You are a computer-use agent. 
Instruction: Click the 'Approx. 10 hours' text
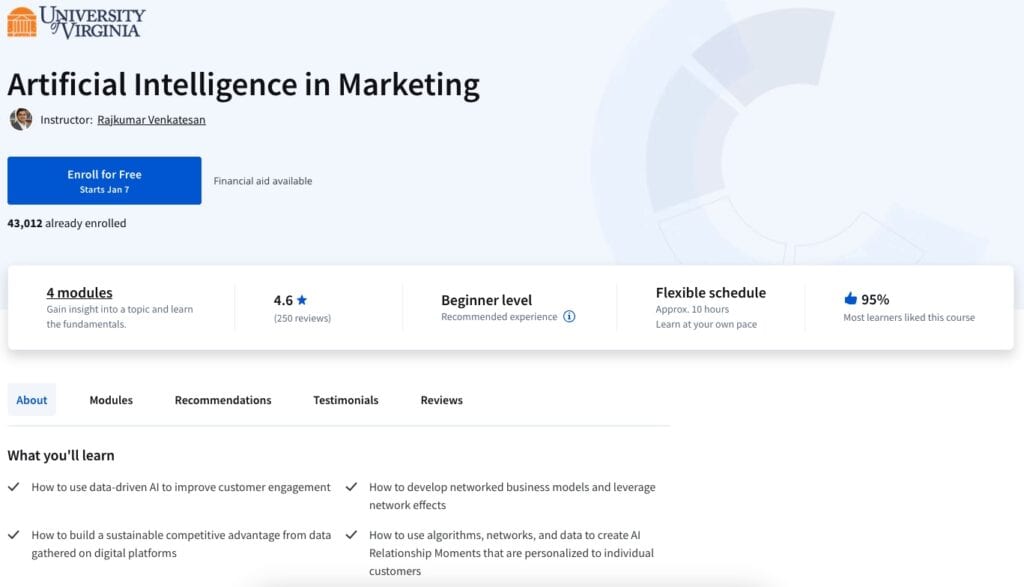692,309
